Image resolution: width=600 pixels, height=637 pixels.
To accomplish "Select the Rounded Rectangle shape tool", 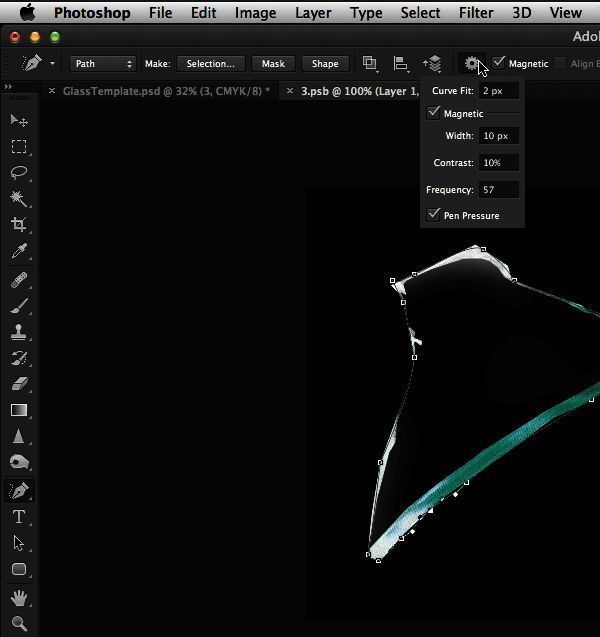I will pyautogui.click(x=19, y=569).
